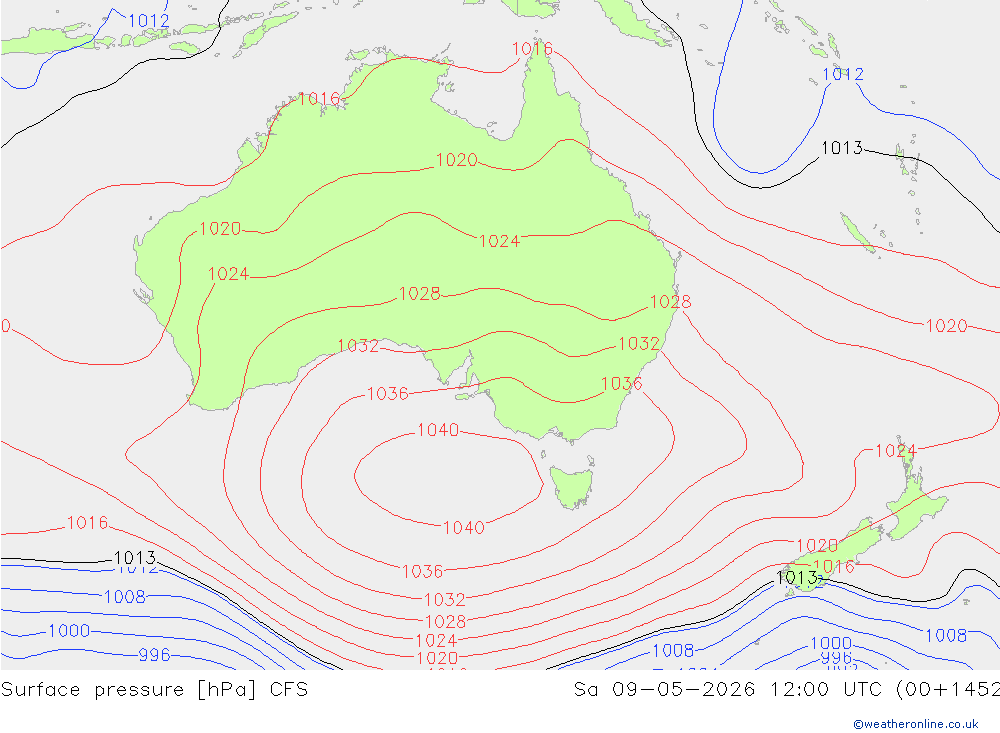Image resolution: width=1000 pixels, height=733 pixels.
Task: Click the black 1013 label southwest of Australia
Action: click(135, 558)
